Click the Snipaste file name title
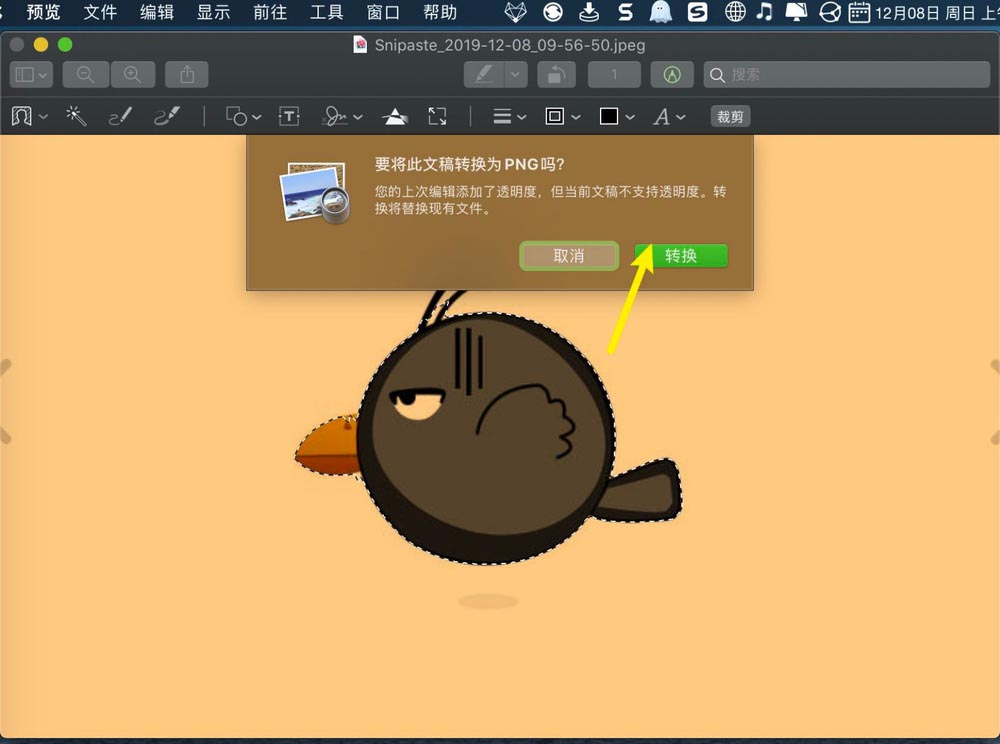1000x744 pixels. point(510,45)
